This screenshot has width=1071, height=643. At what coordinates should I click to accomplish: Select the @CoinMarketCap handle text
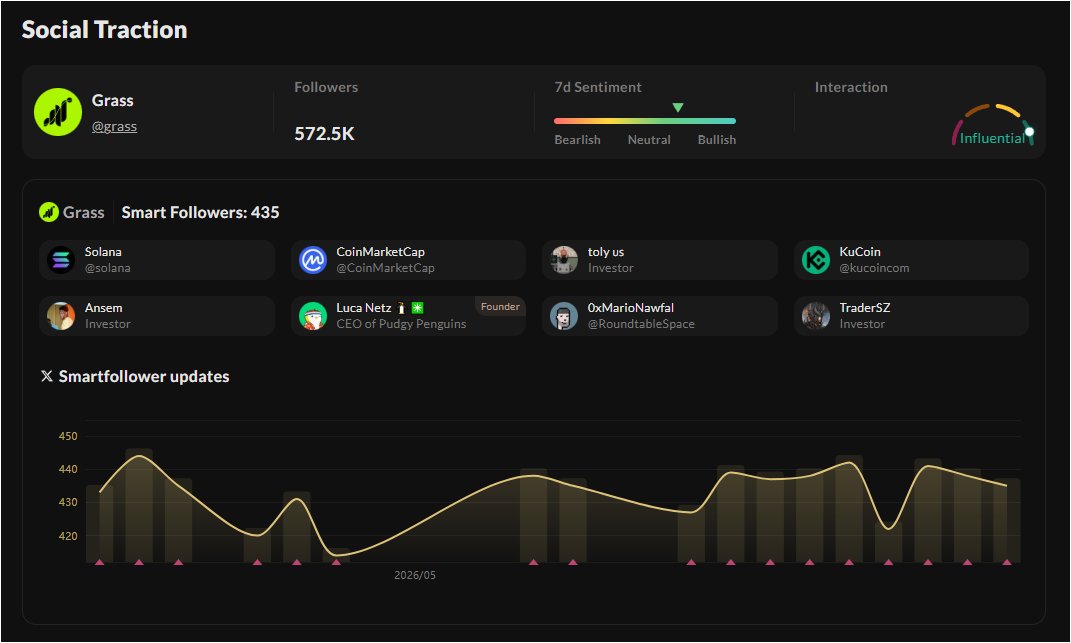point(385,268)
